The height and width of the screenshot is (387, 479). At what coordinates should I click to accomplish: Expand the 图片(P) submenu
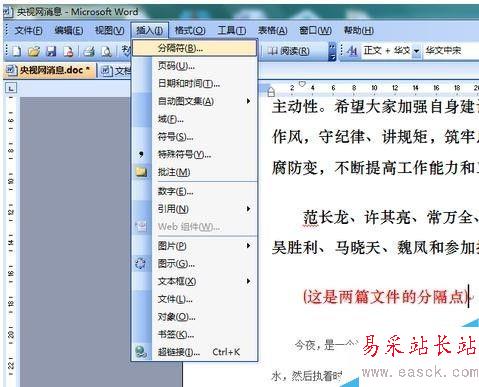[195, 246]
